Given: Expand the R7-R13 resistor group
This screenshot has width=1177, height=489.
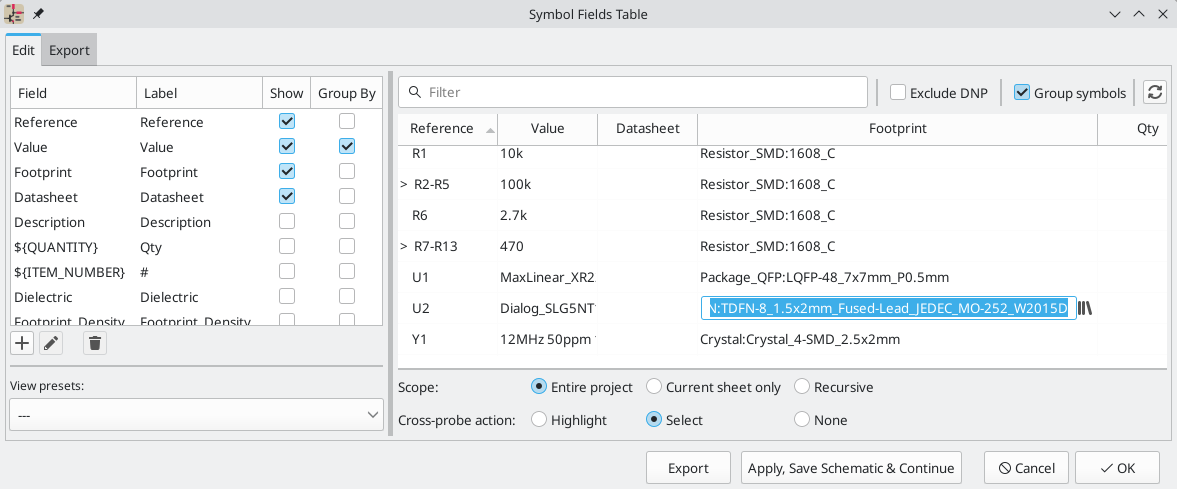Looking at the screenshot, I should tap(405, 246).
